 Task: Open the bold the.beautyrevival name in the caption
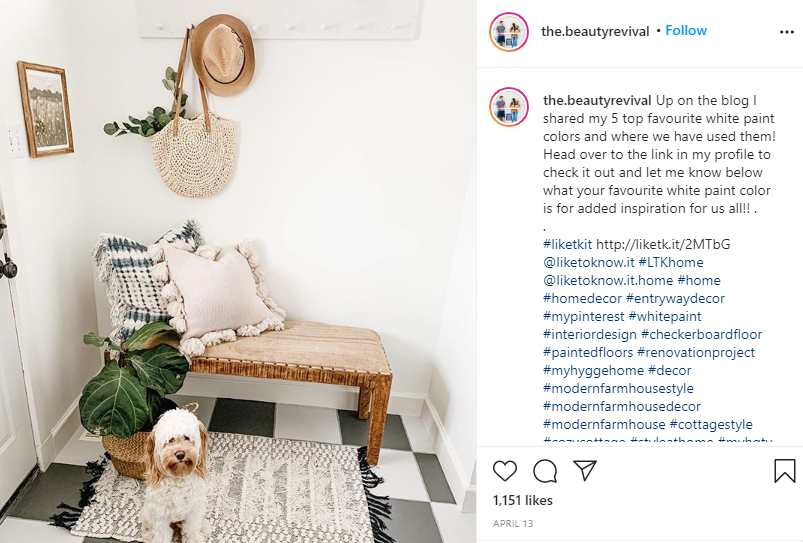point(597,100)
